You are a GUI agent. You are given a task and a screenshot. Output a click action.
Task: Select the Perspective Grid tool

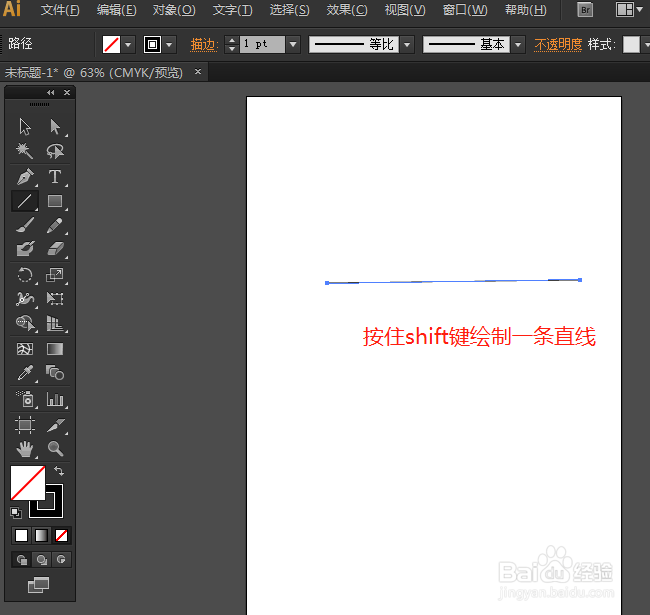pyautogui.click(x=55, y=323)
